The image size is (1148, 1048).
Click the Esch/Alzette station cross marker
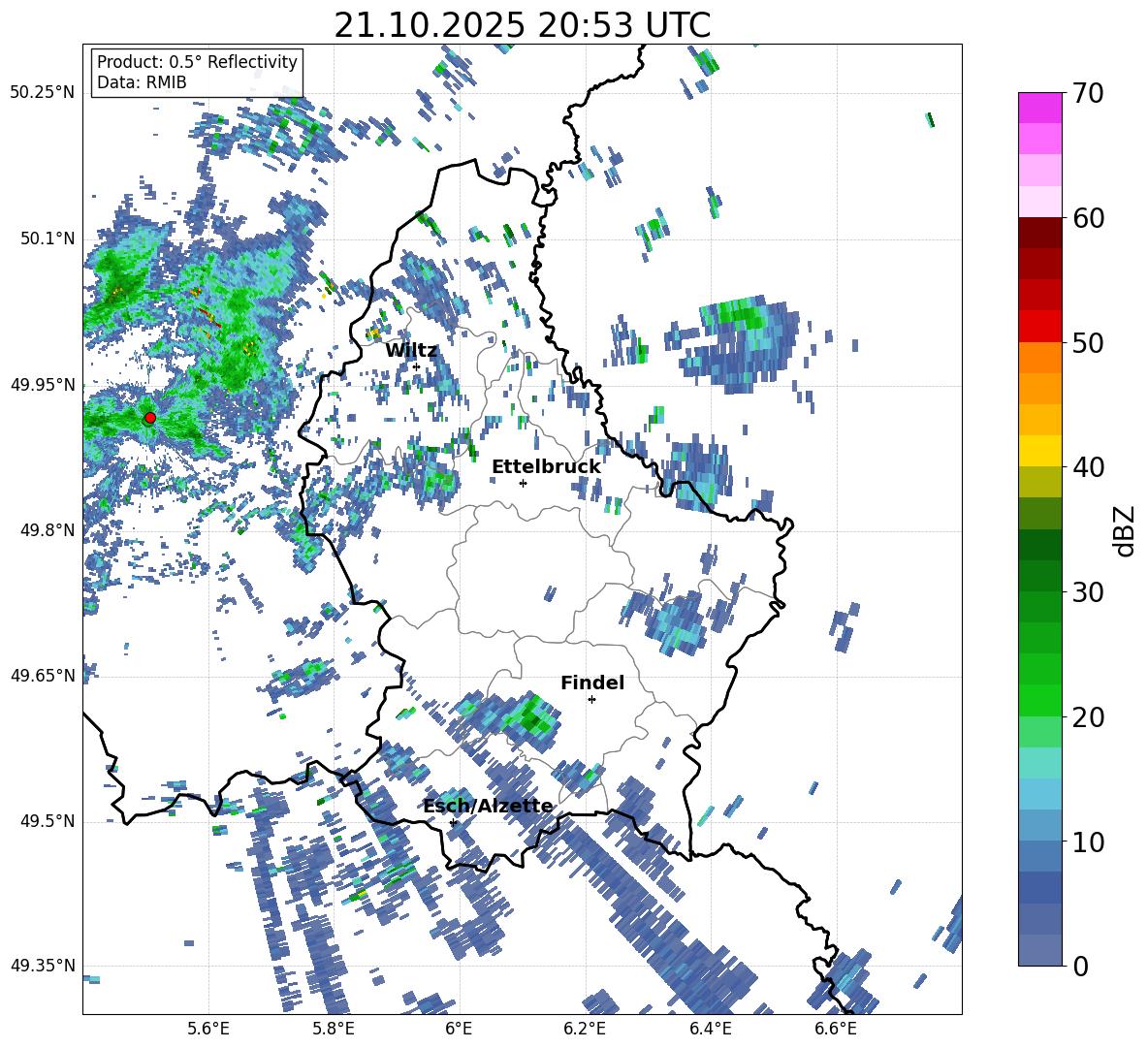[453, 822]
